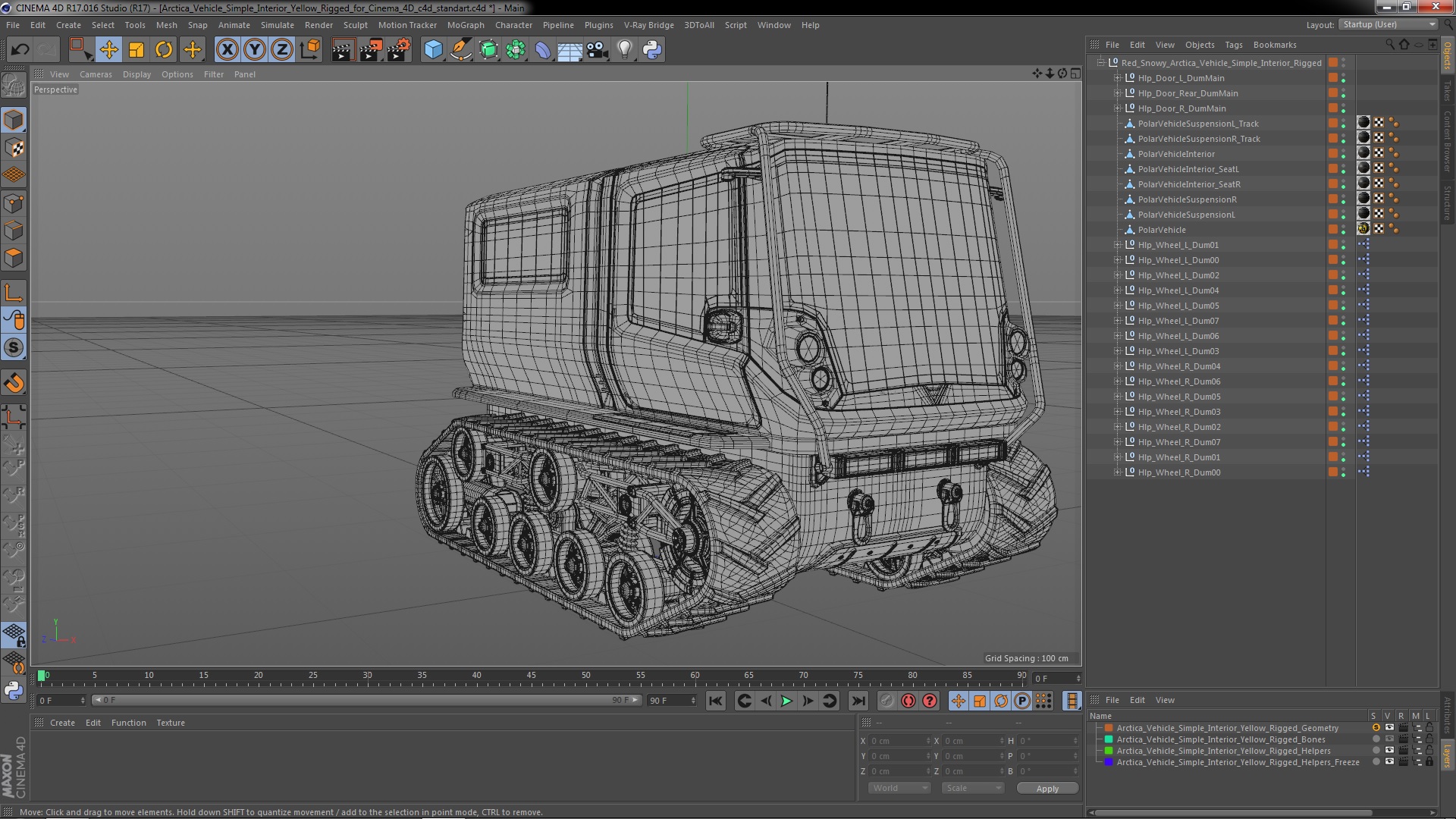Viewport: 1456px width, 819px height.
Task: Open the Objects side tab
Action: 1447,55
